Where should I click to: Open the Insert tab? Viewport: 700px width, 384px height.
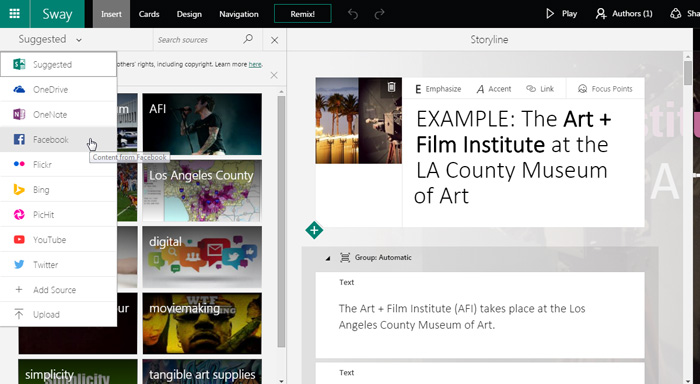click(x=111, y=14)
